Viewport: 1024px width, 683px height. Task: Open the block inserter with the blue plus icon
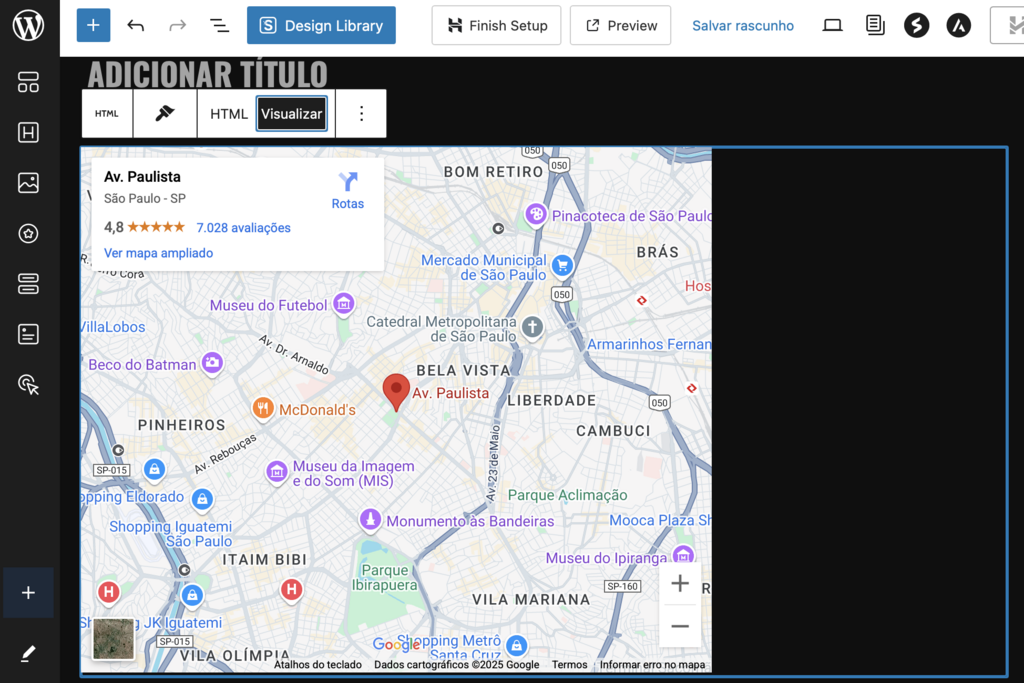pos(93,24)
